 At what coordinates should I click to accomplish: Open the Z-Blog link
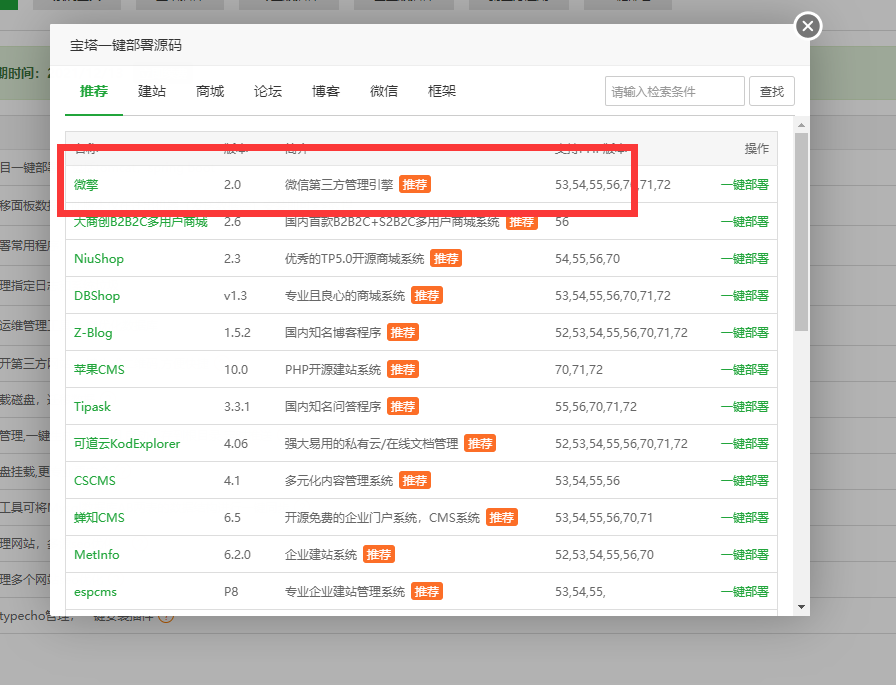click(x=93, y=333)
